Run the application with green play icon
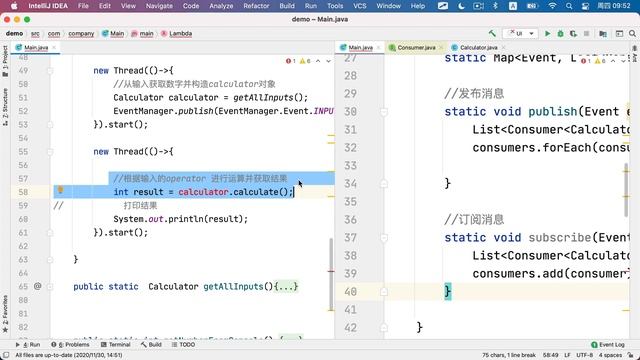The height and width of the screenshot is (360, 640). click(x=547, y=33)
